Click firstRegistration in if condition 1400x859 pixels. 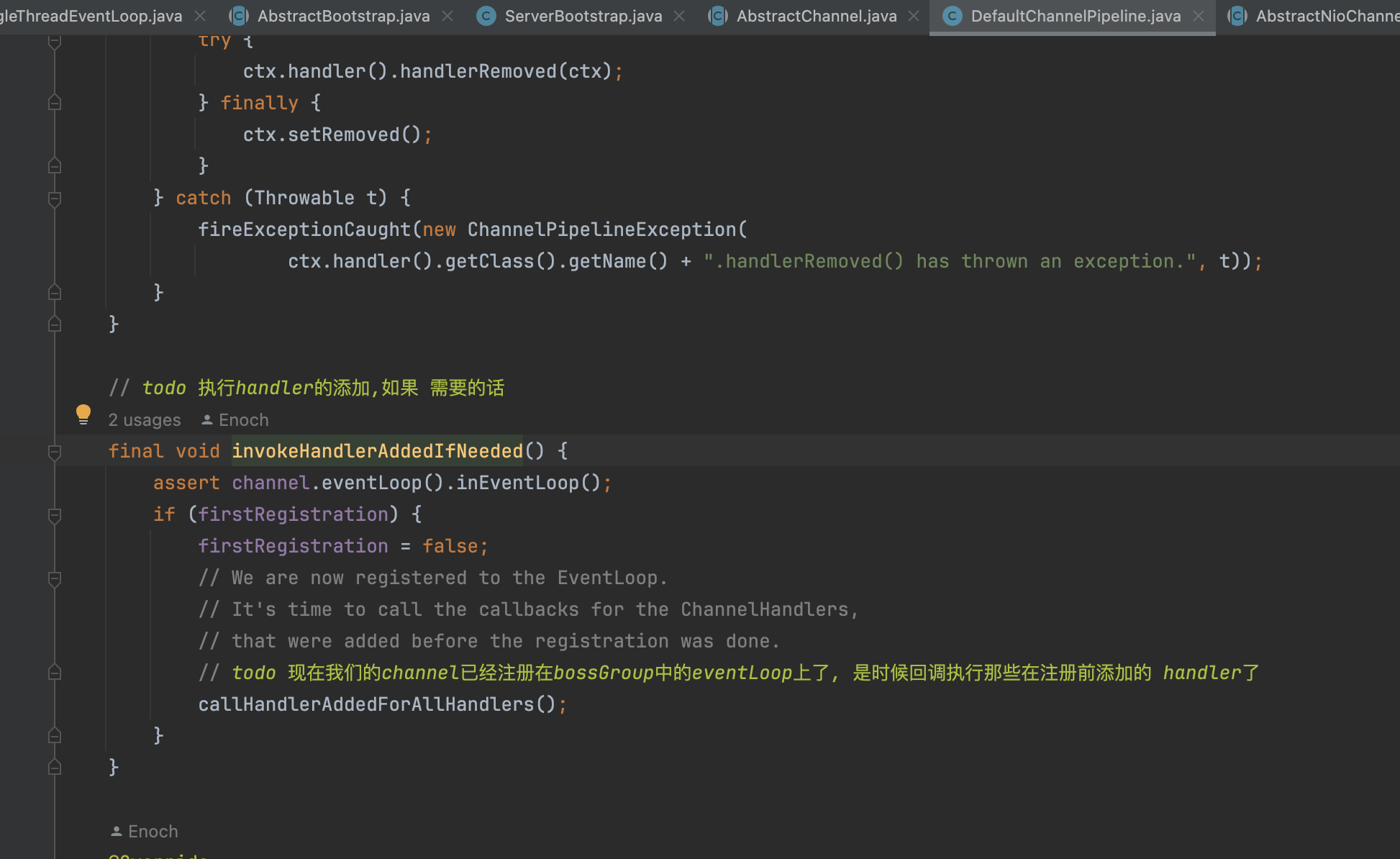[x=293, y=514]
